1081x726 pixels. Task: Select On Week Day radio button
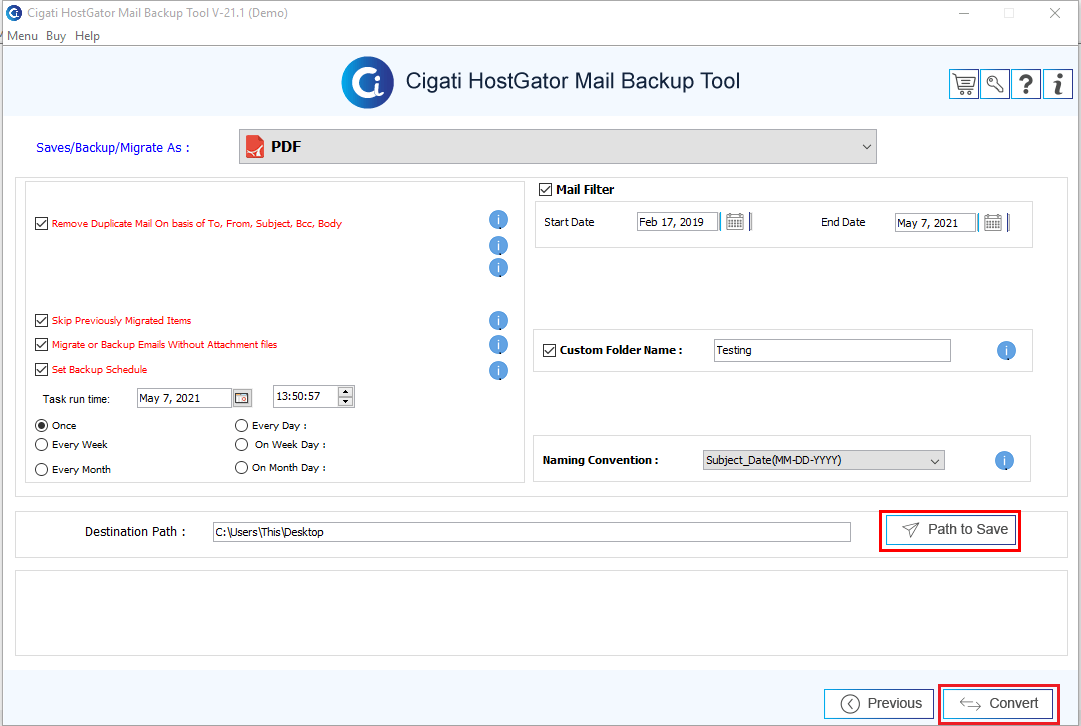click(x=241, y=445)
